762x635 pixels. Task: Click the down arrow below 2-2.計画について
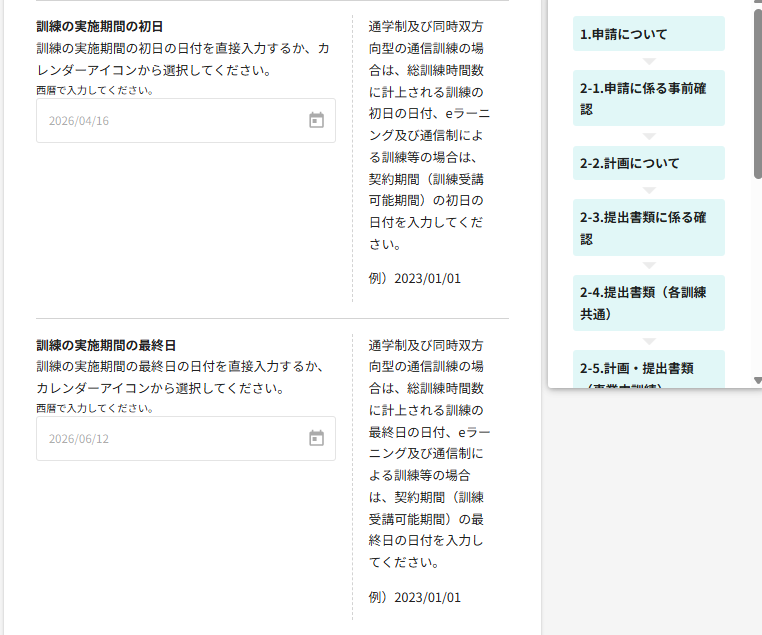click(x=648, y=190)
